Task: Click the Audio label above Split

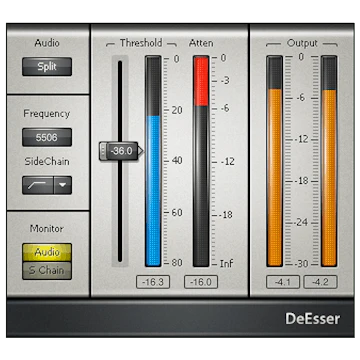Action: pos(47,43)
